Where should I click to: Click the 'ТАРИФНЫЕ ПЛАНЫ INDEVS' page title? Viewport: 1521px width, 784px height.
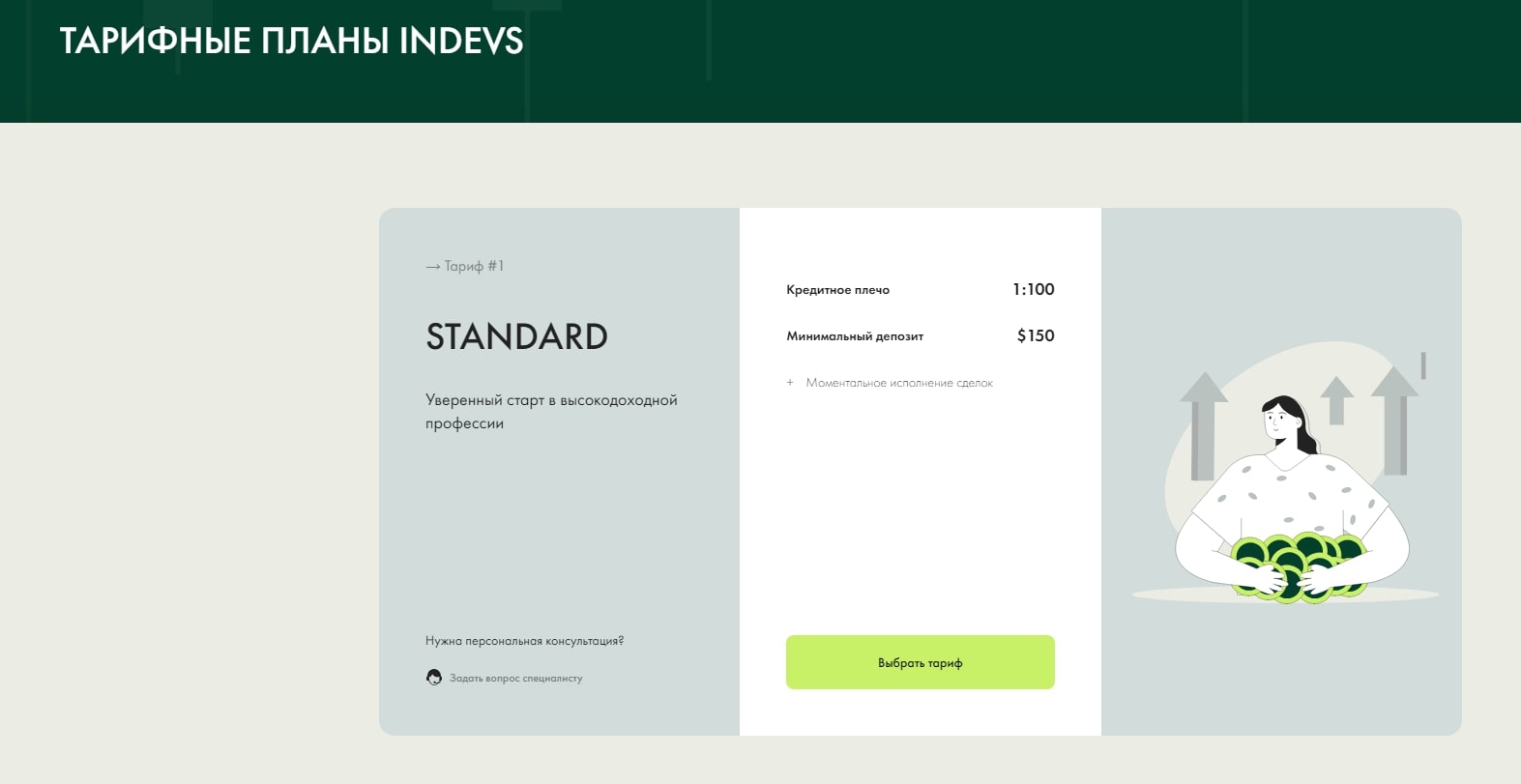[x=291, y=41]
